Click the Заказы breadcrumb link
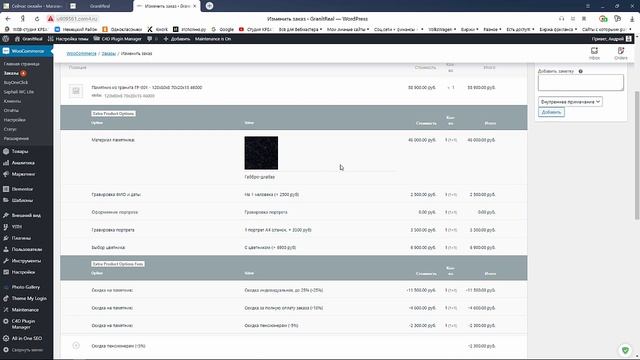The image size is (640, 360). pyautogui.click(x=109, y=53)
